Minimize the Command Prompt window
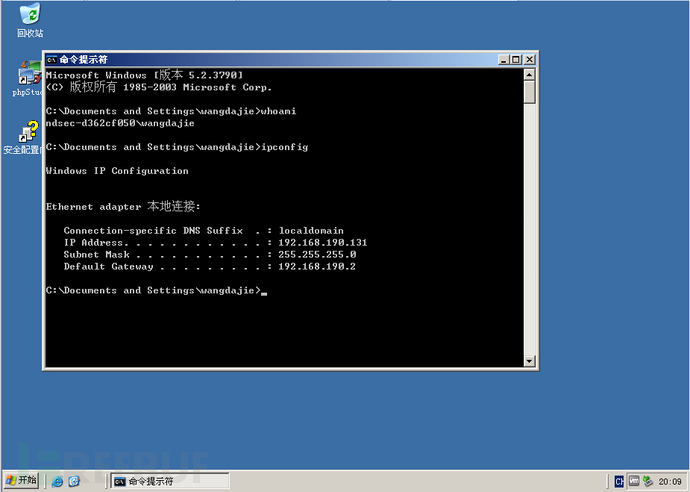The height and width of the screenshot is (492, 690). click(x=504, y=59)
